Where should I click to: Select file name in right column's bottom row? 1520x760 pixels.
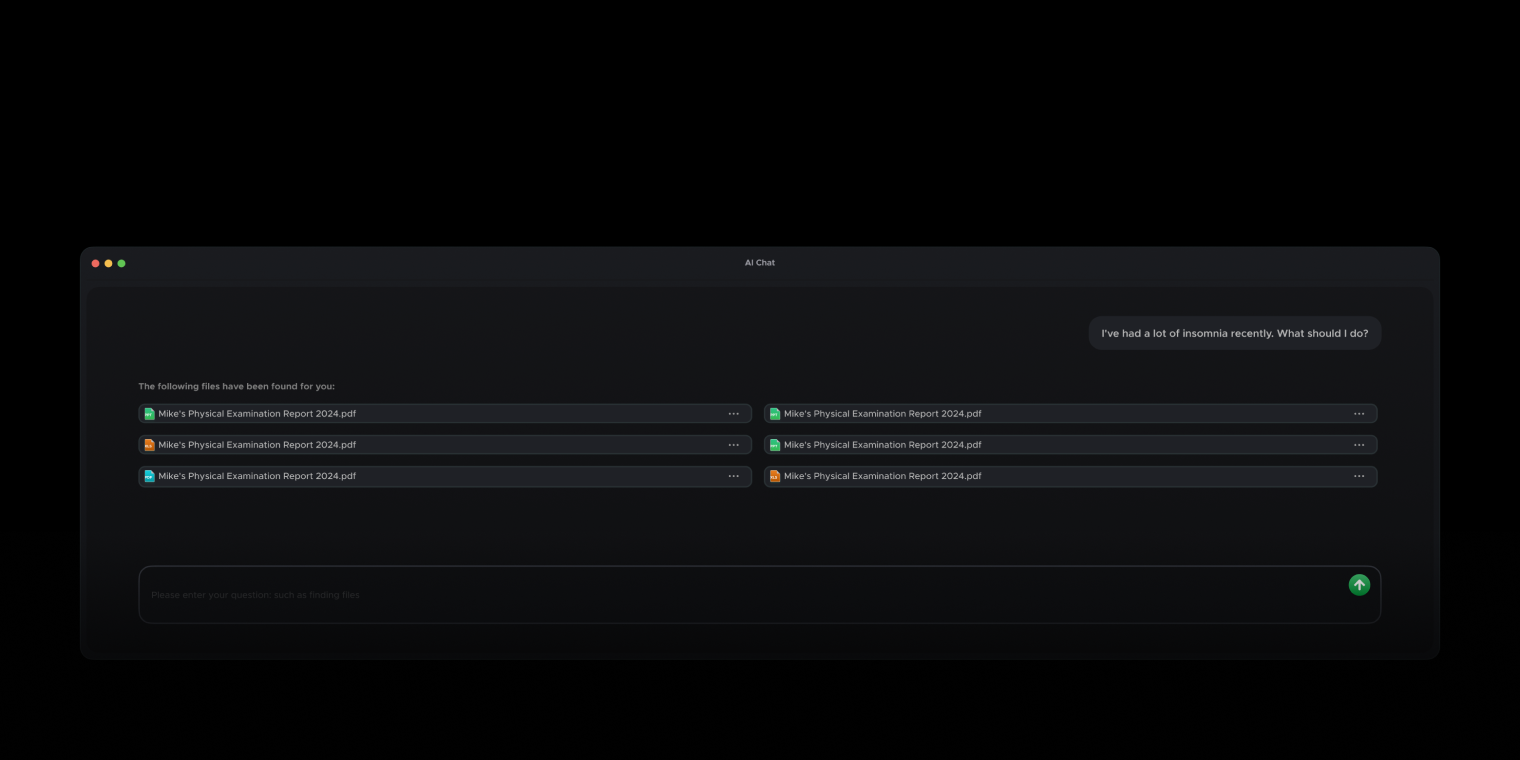(882, 476)
